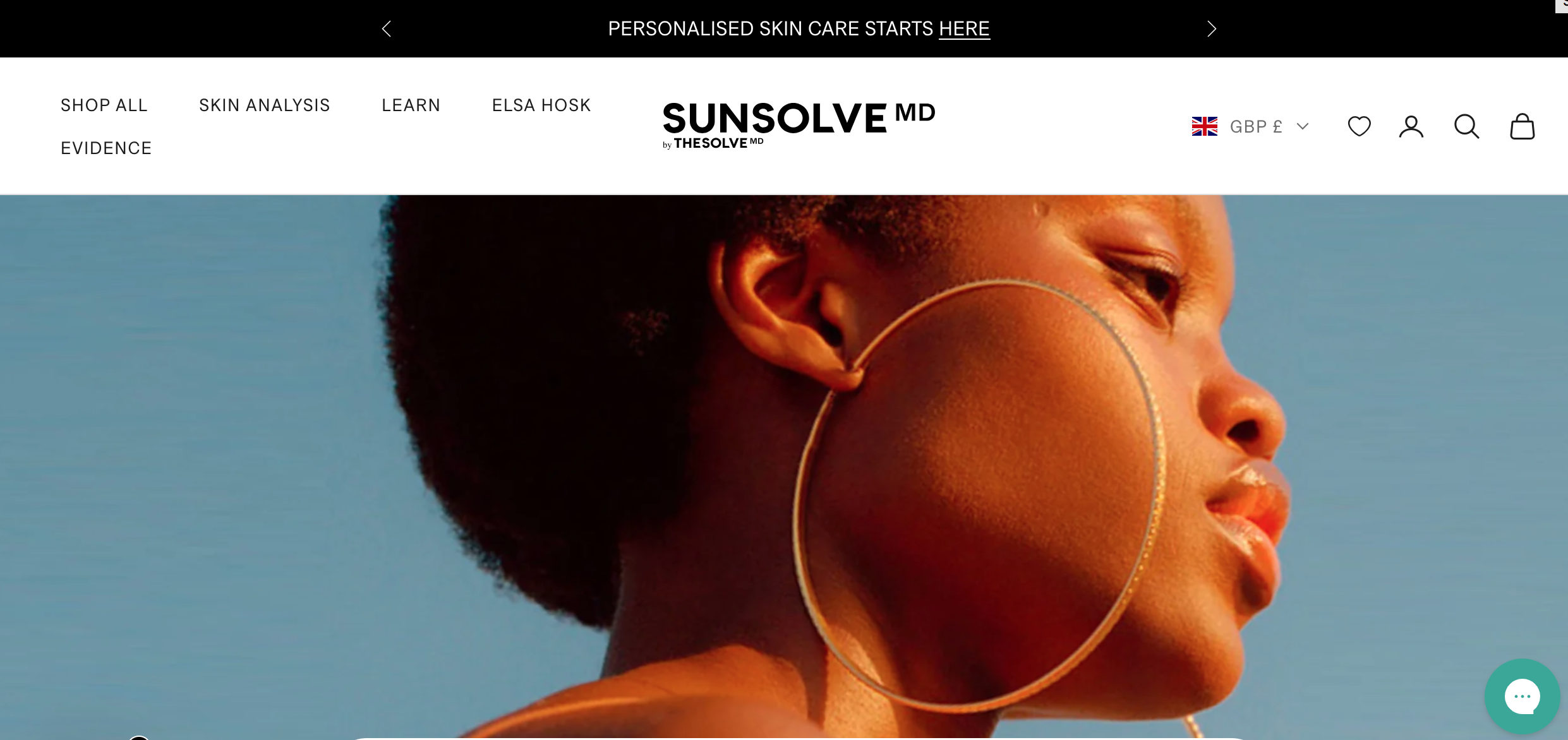The width and height of the screenshot is (1568, 740).
Task: Click the HERE link in announcement bar
Action: pyautogui.click(x=964, y=28)
